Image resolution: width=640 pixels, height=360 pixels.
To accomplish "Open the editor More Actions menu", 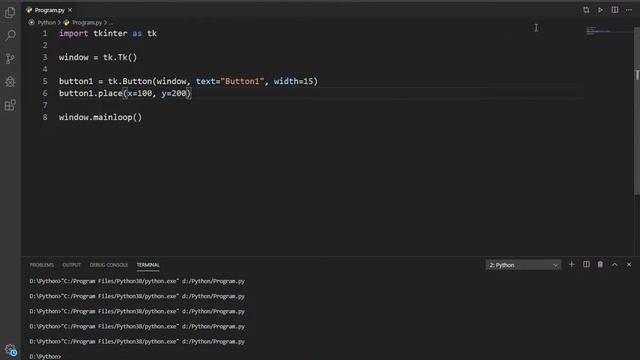I will tap(629, 10).
